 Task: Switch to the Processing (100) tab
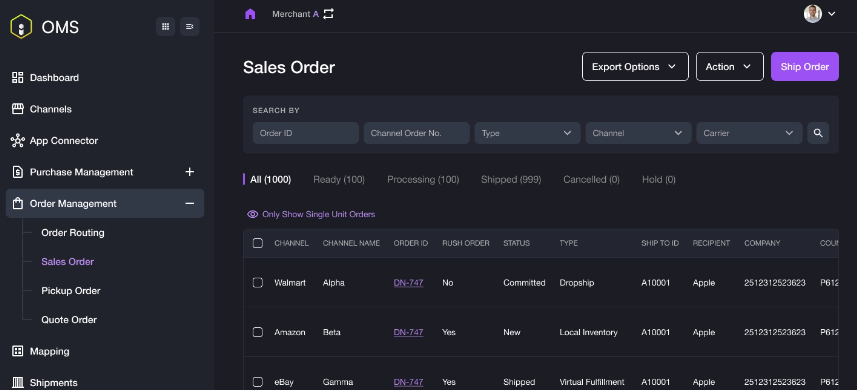423,179
